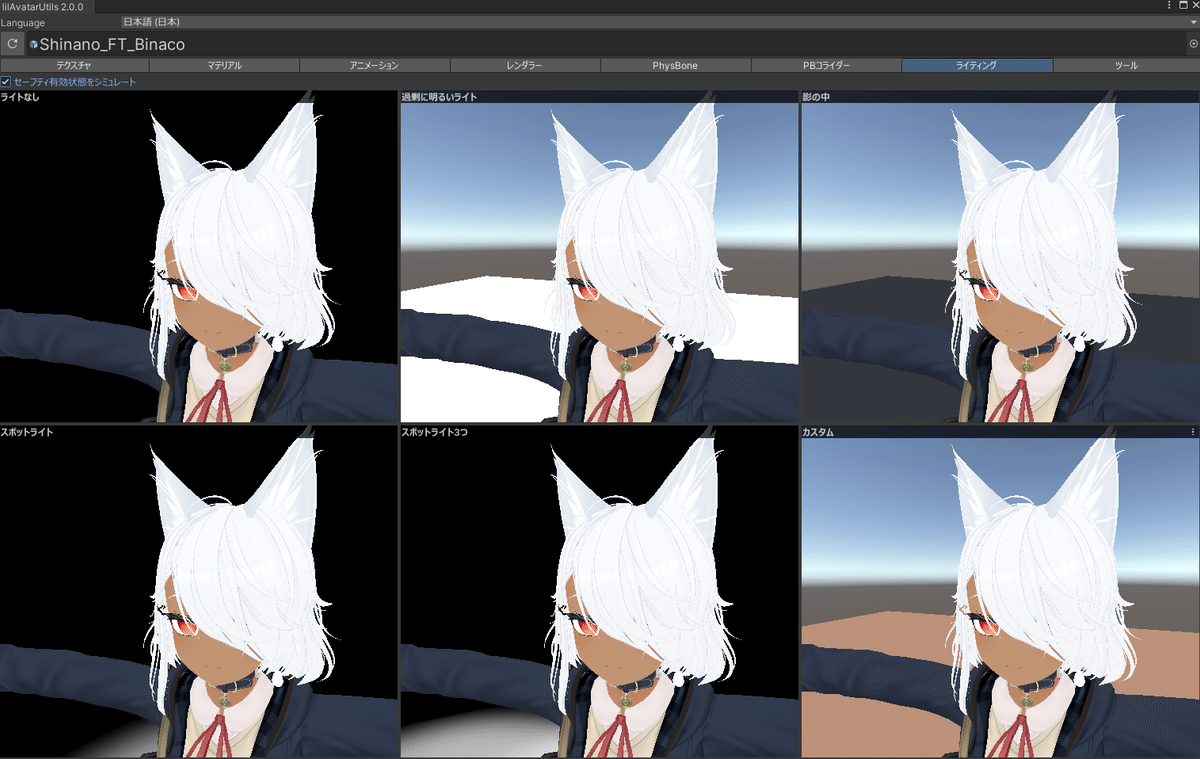The image size is (1200, 759).
Task: Select the PhysBone tab
Action: click(x=675, y=65)
